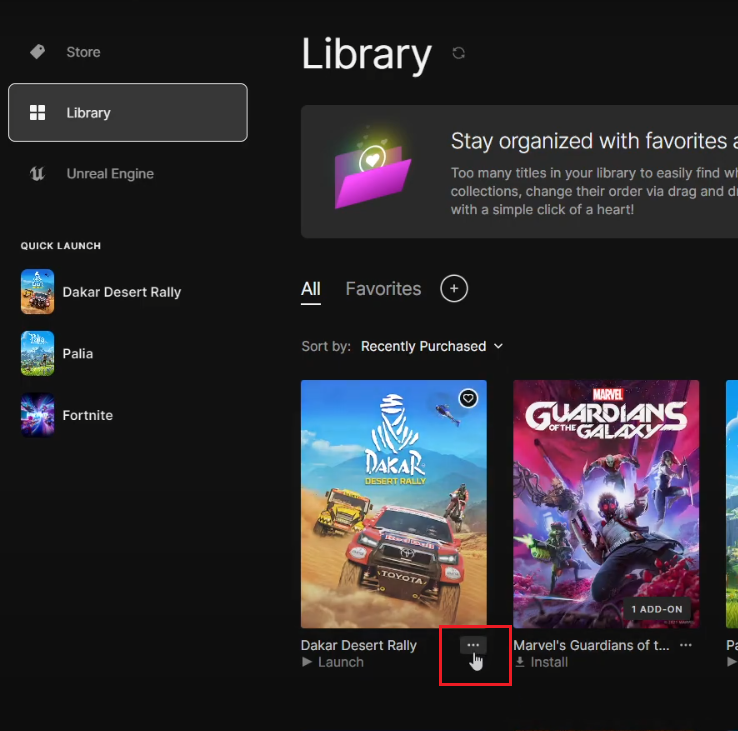The image size is (738, 731).
Task: Open the Dakar Desert Rally cover art
Action: [394, 504]
